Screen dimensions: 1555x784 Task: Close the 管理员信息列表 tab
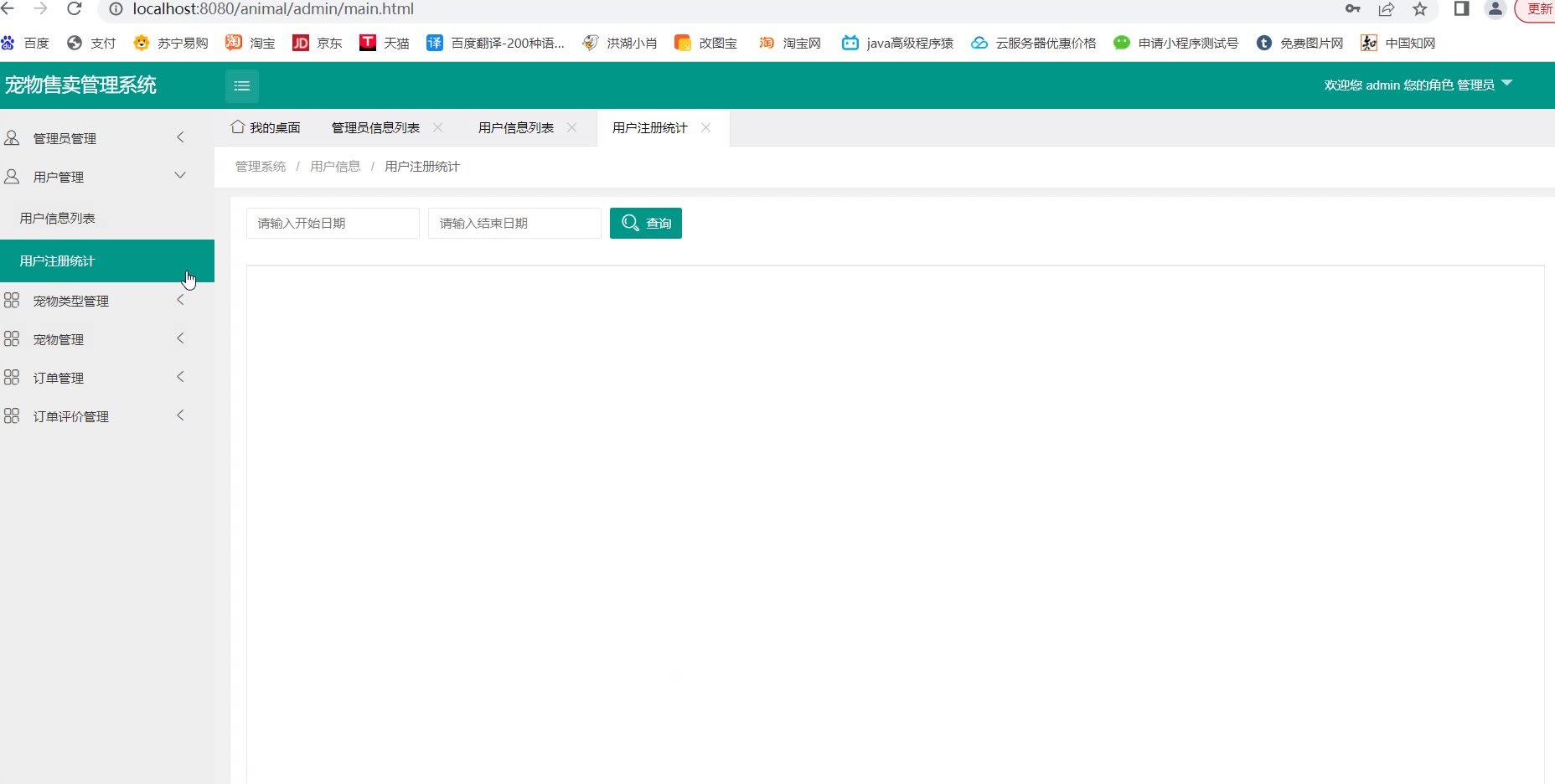[x=438, y=127]
